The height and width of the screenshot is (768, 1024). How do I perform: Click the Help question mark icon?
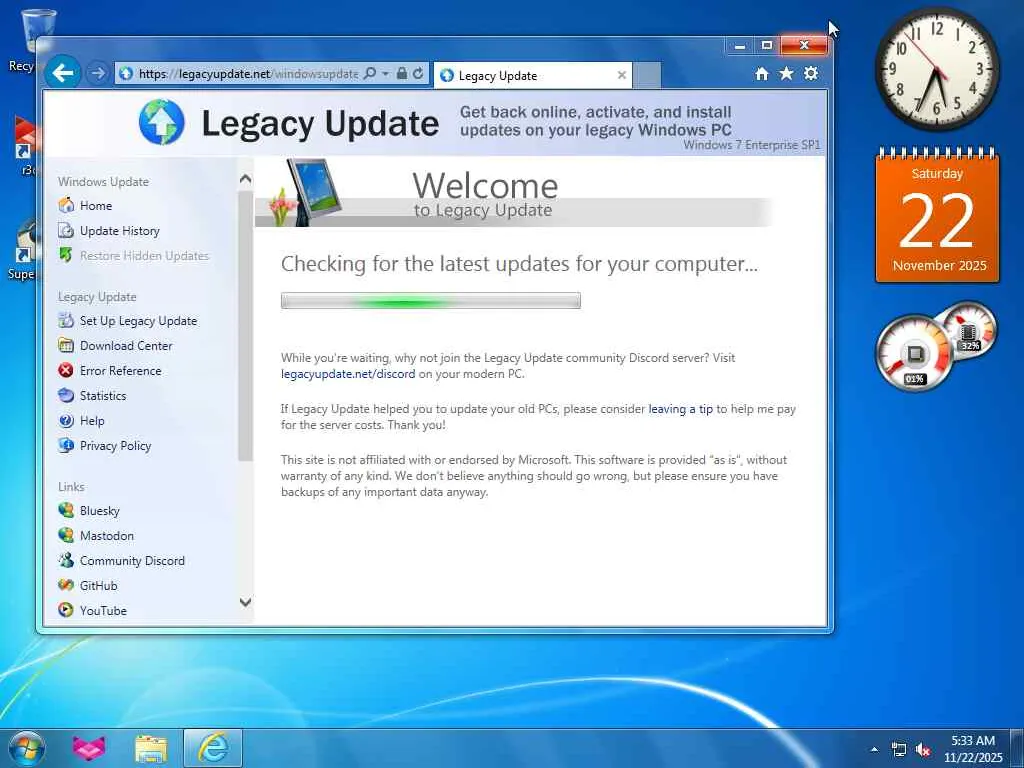coord(66,421)
